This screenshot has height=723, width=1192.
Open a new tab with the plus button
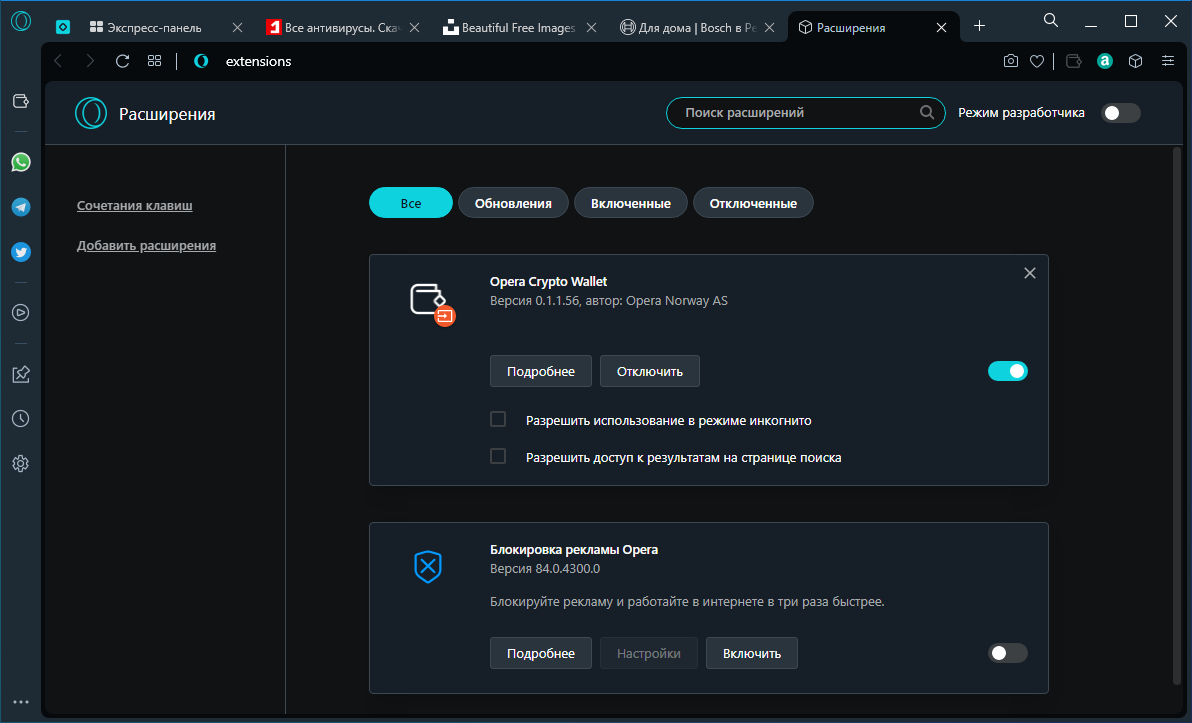pyautogui.click(x=979, y=26)
